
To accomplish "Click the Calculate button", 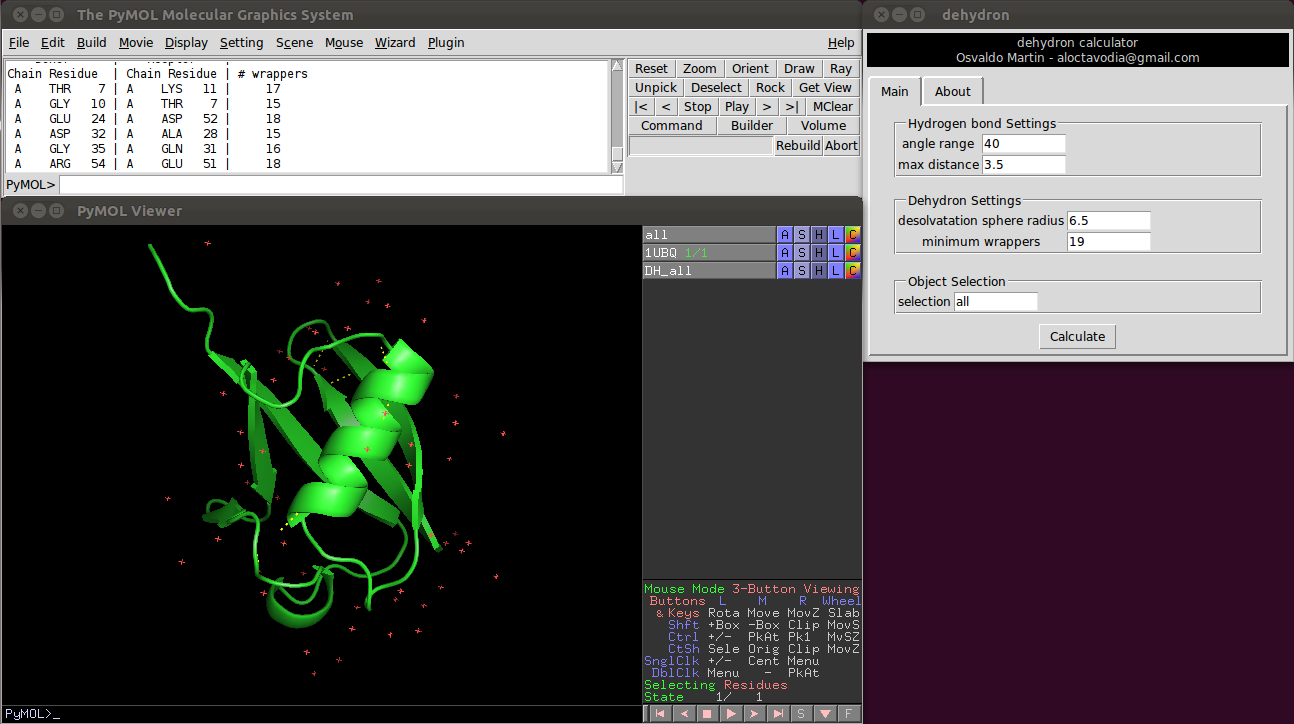I will pos(1077,337).
